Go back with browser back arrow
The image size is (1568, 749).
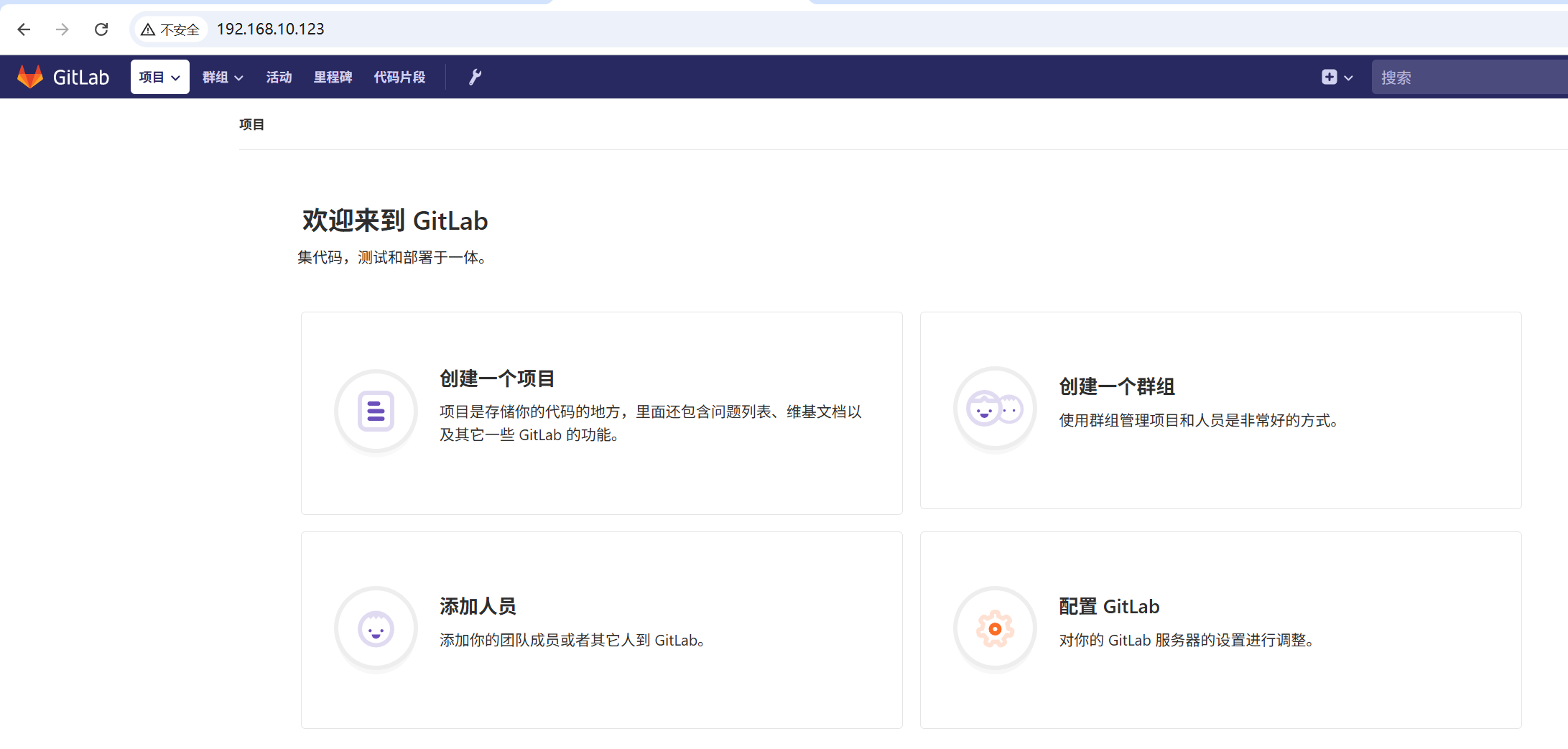click(24, 29)
